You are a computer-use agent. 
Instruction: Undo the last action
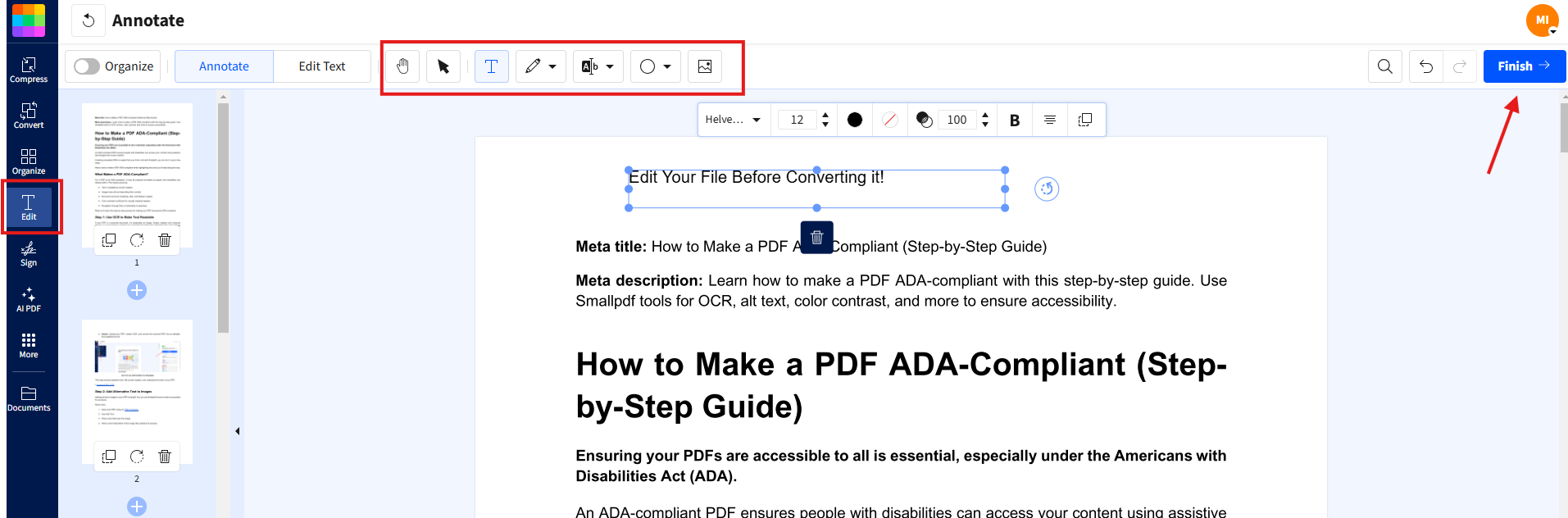click(1426, 66)
